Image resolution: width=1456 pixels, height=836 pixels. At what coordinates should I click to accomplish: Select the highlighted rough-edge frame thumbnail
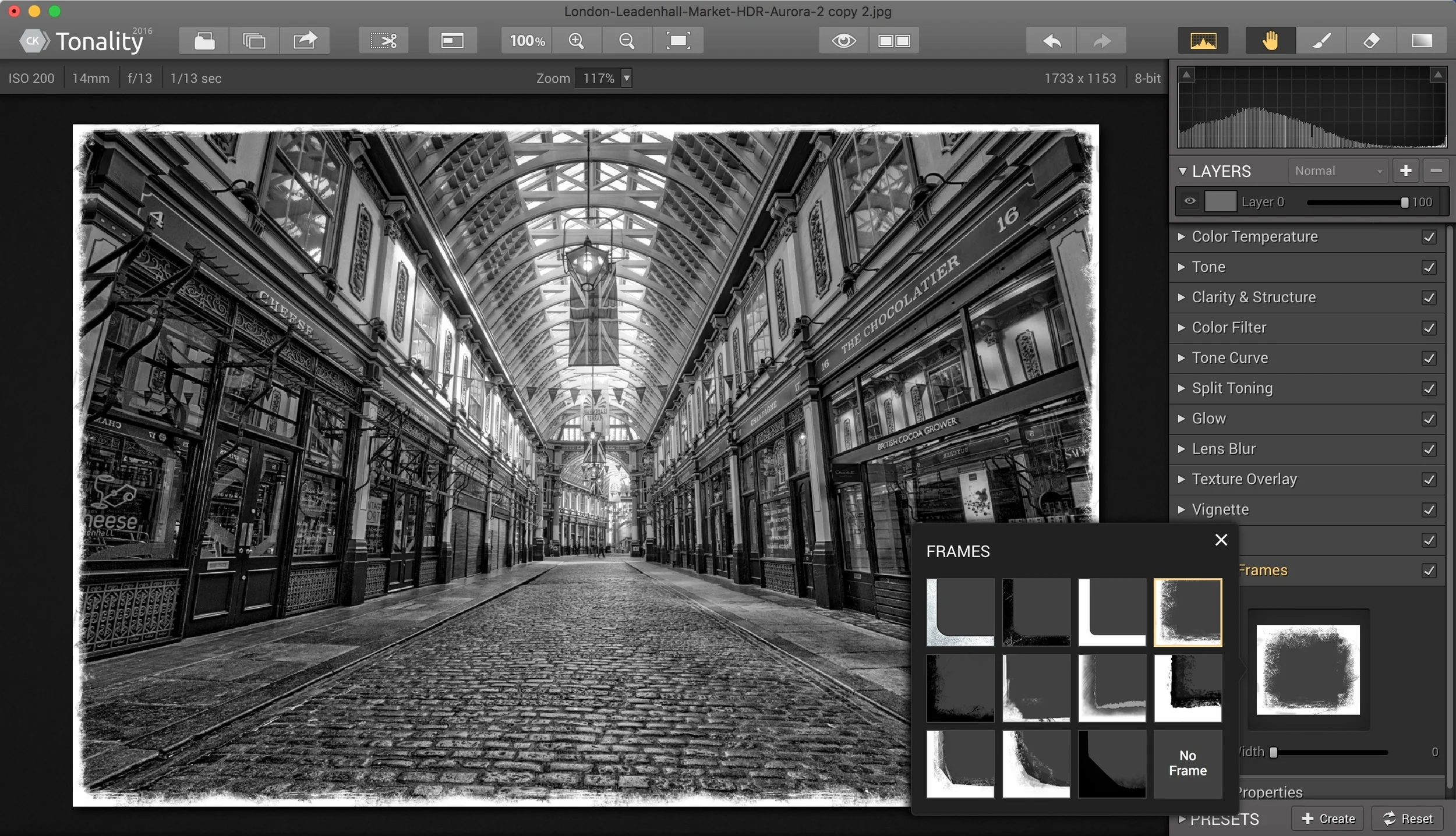(1188, 612)
